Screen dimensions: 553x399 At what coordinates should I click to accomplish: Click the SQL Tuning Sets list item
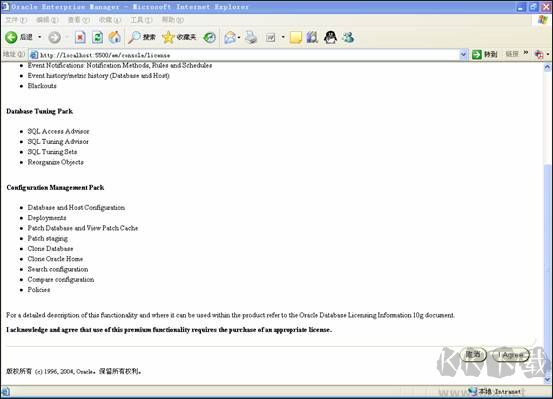click(x=52, y=152)
